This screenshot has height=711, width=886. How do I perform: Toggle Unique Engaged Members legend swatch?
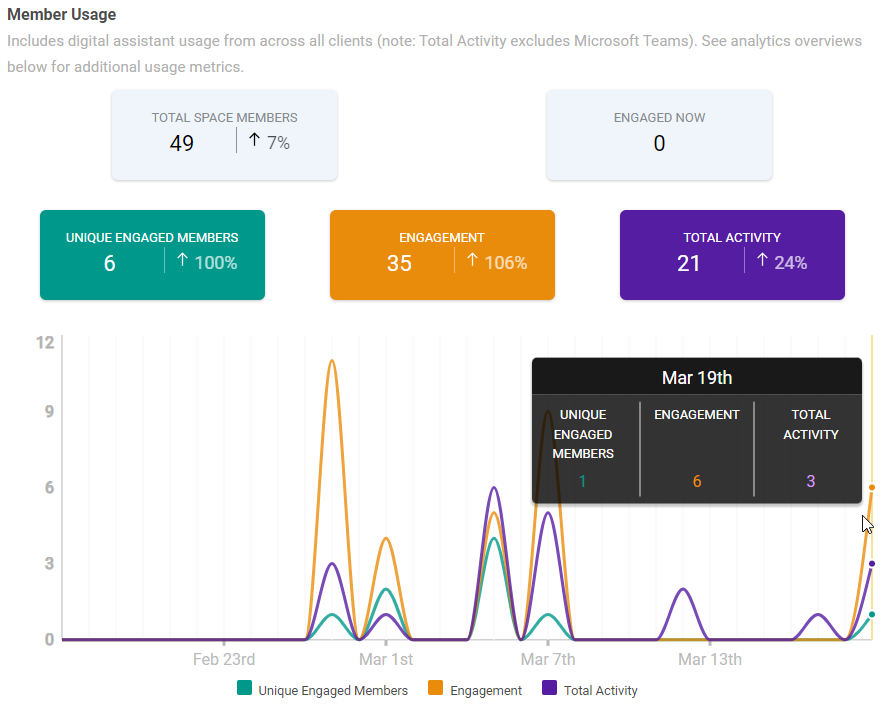point(244,688)
